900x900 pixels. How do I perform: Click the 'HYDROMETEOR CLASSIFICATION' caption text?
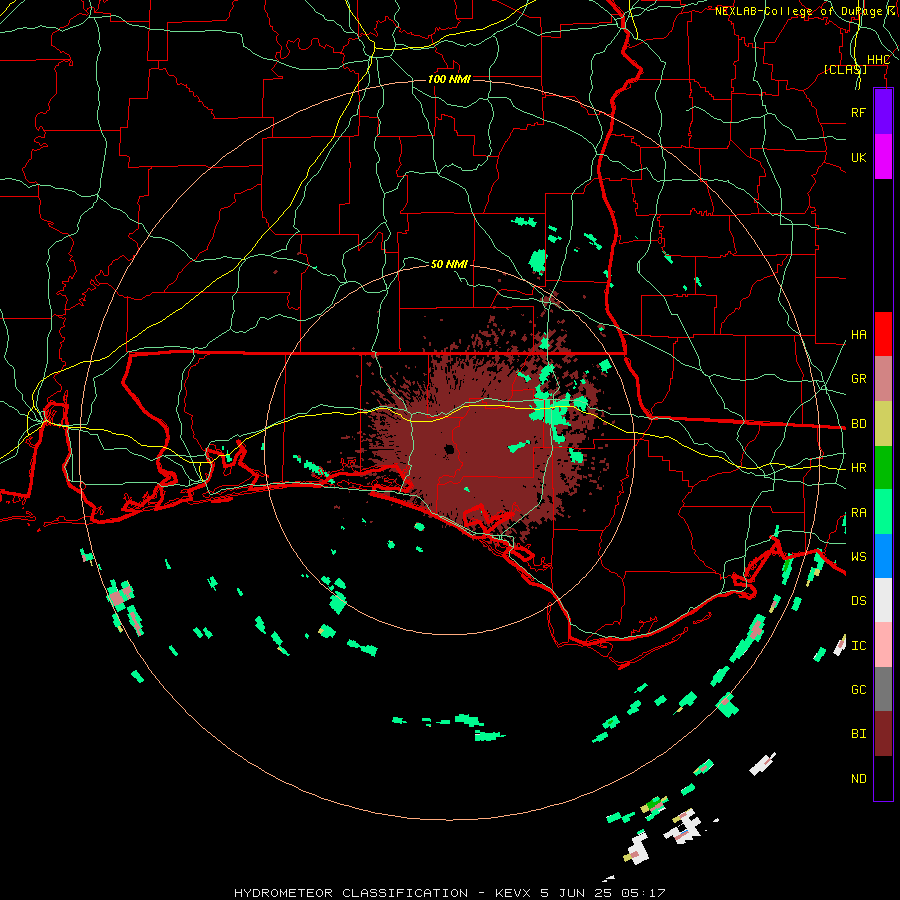pyautogui.click(x=351, y=893)
